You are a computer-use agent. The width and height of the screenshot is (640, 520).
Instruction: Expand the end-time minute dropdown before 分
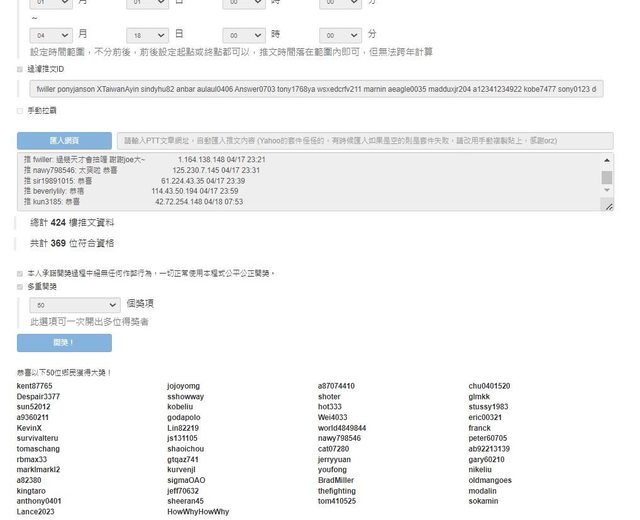[340, 33]
